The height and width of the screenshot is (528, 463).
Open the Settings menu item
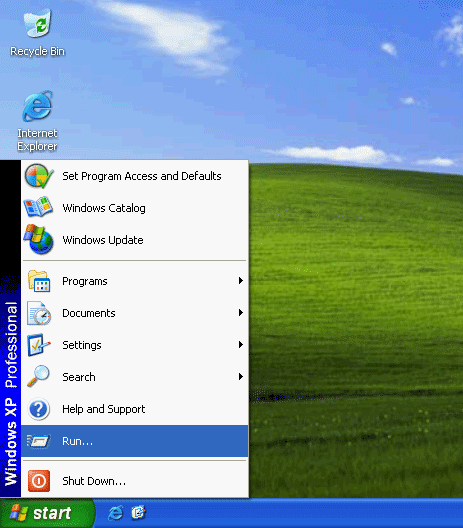coord(135,345)
